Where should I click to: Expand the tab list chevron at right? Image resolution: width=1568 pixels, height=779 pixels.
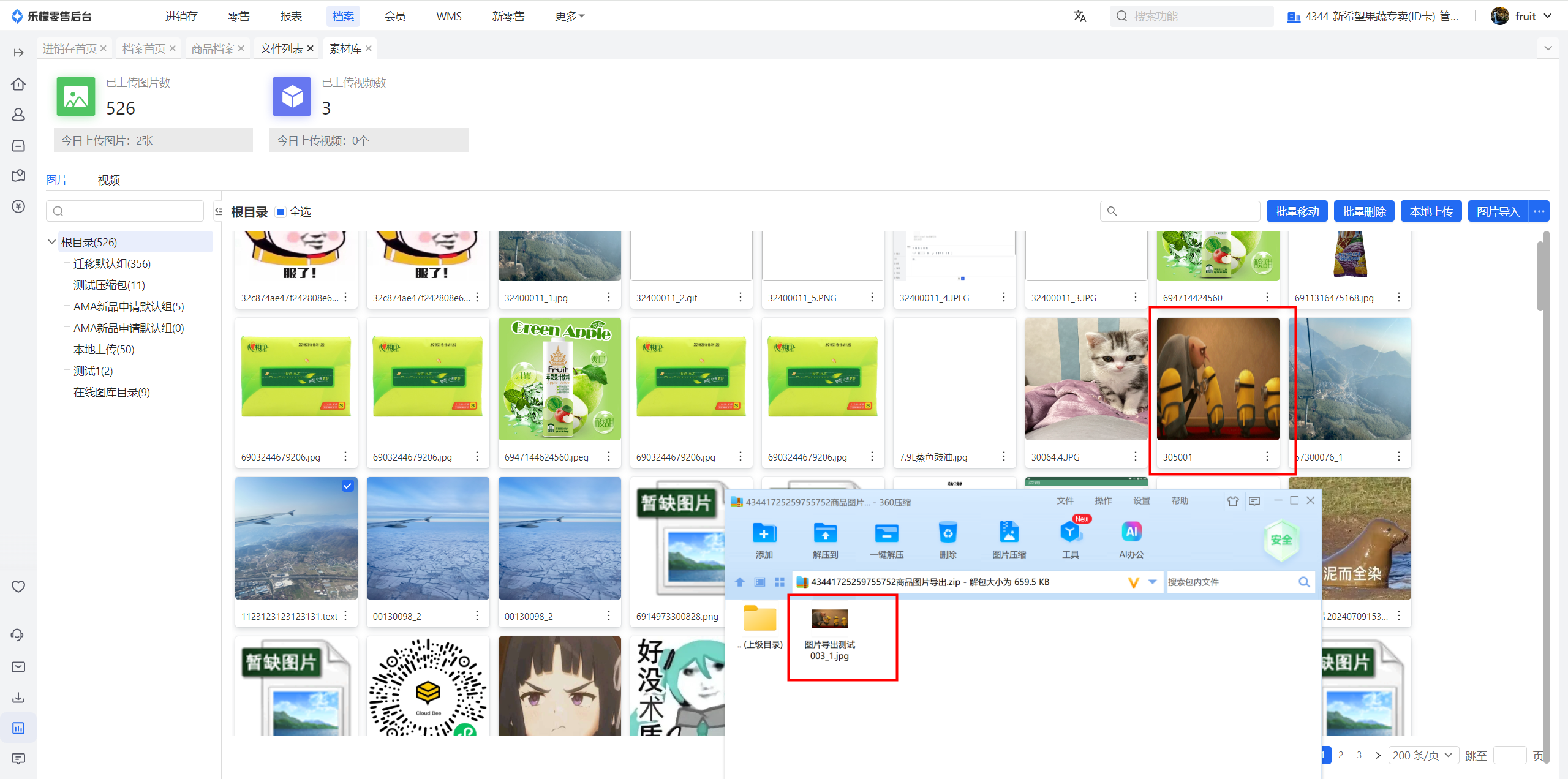point(1548,48)
